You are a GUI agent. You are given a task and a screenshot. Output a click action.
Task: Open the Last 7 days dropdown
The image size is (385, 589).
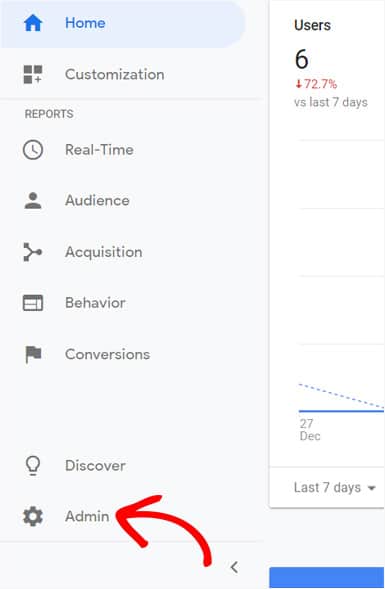[334, 488]
